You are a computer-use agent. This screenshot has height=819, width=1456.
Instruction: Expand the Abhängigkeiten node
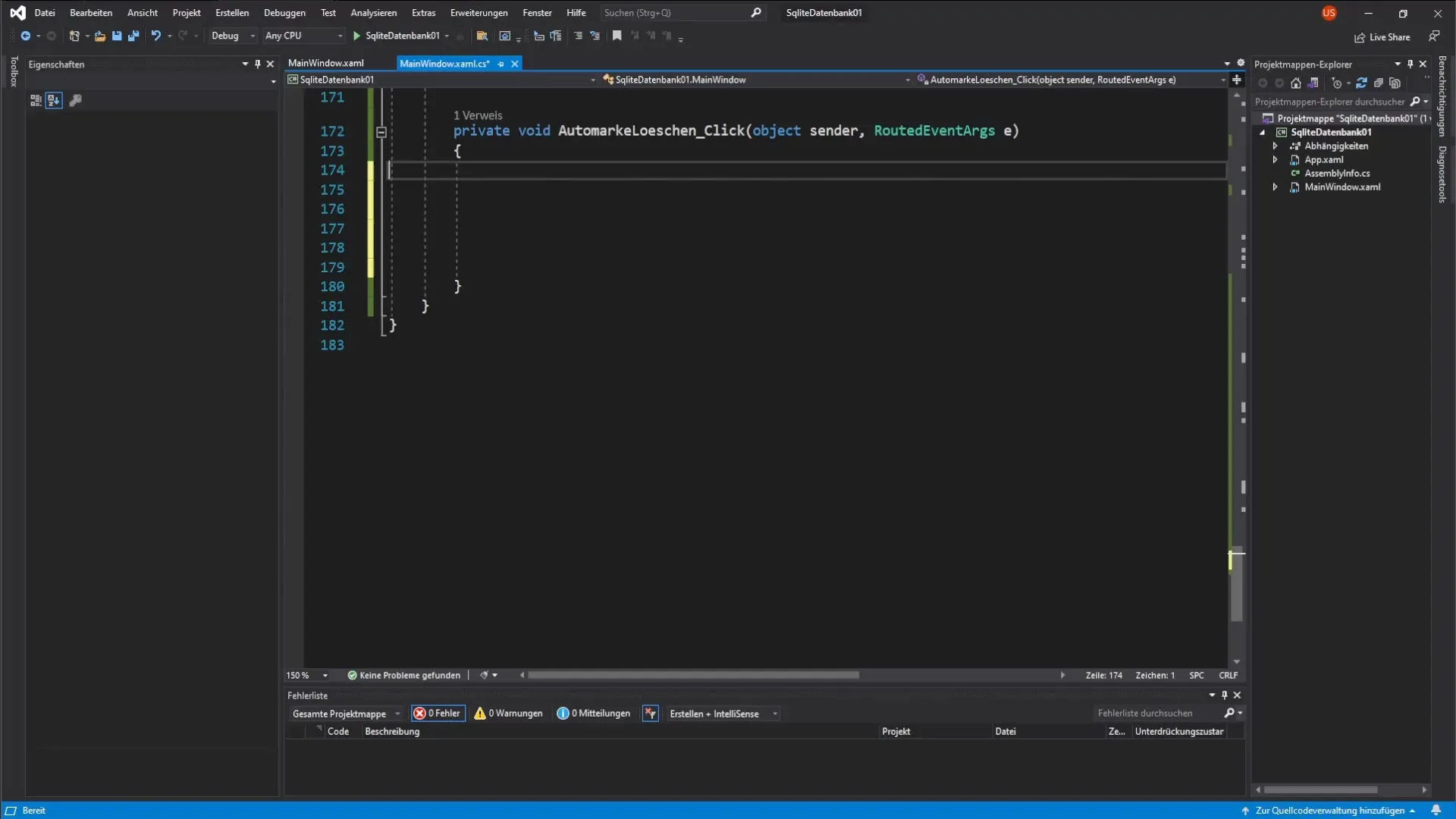1276,146
